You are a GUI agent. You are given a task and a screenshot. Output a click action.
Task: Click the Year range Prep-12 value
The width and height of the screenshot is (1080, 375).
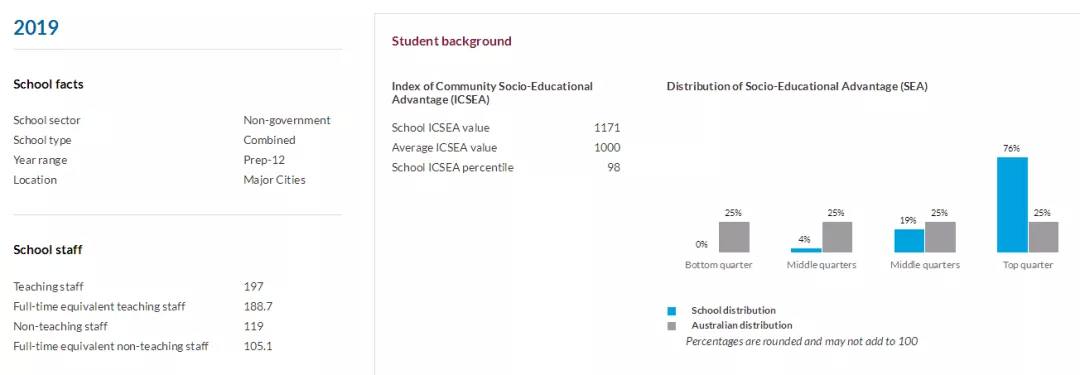264,160
